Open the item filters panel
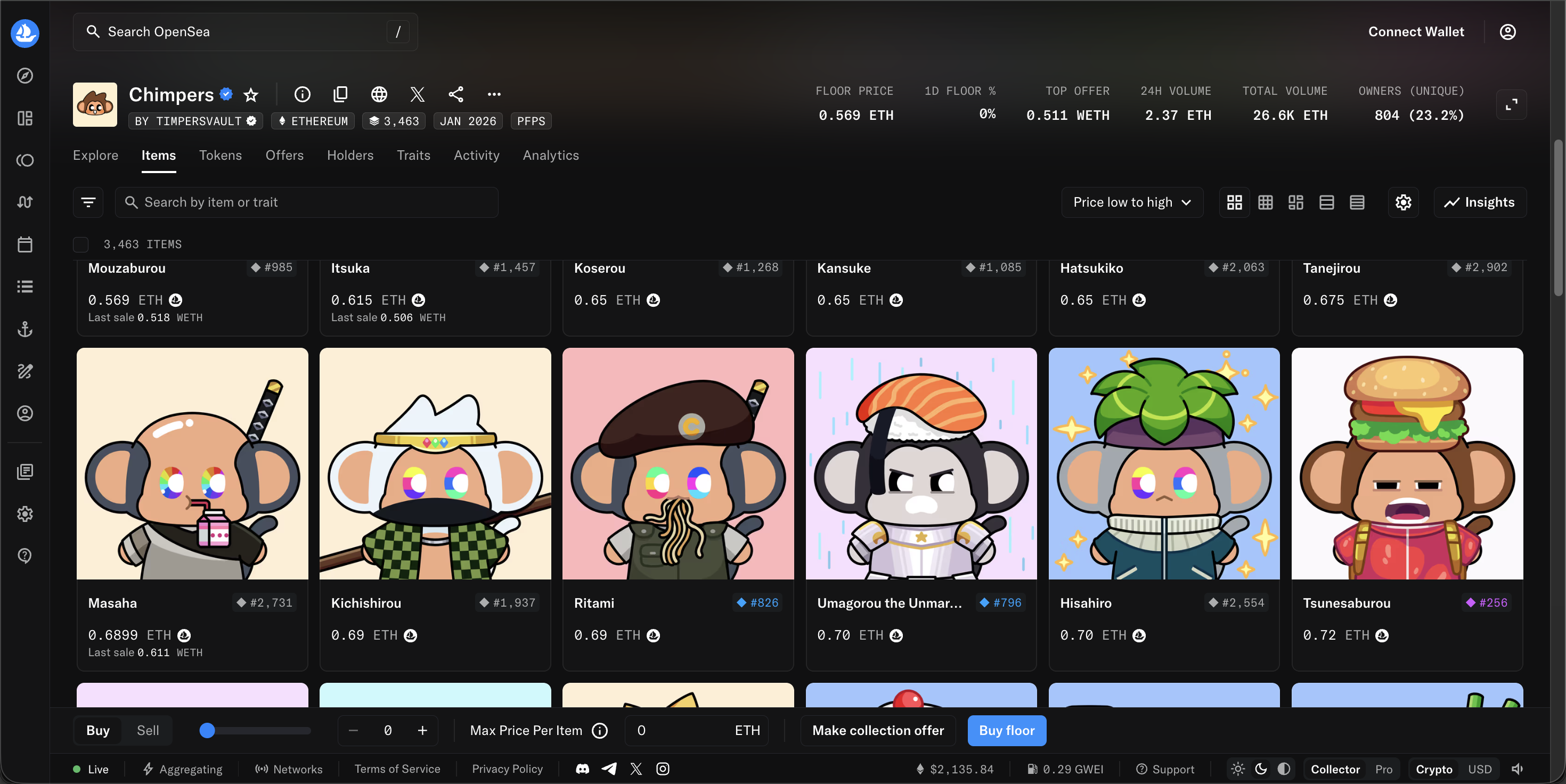The height and width of the screenshot is (784, 1566). coord(88,202)
